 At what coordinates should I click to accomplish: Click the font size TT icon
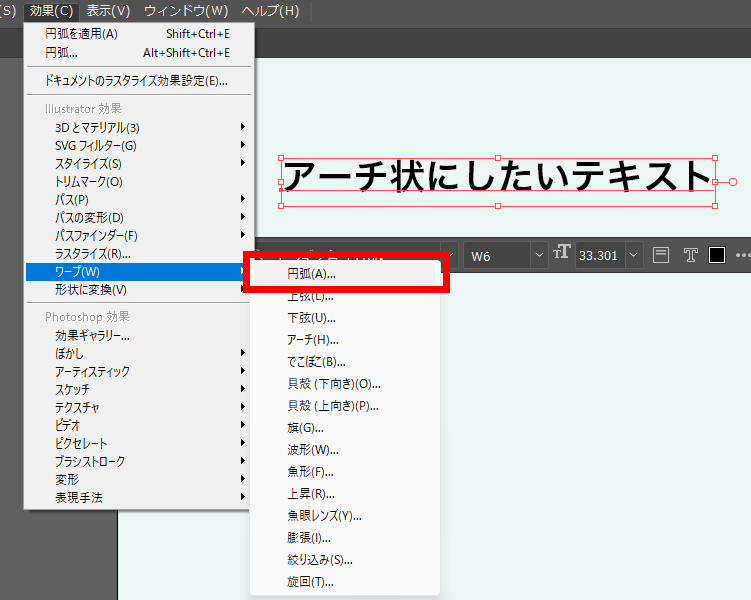pos(562,252)
